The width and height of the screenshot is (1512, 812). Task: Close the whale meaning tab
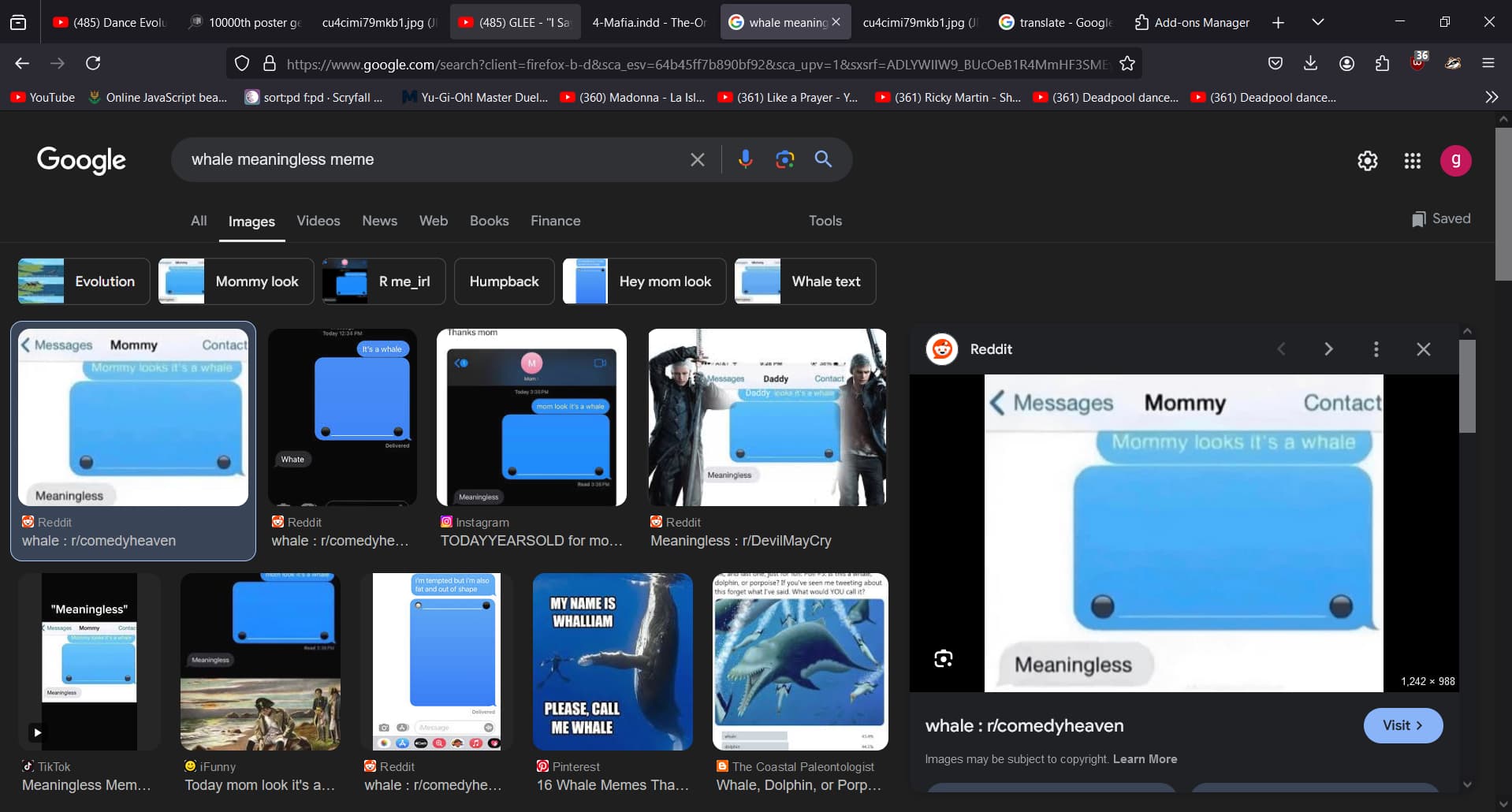[836, 22]
